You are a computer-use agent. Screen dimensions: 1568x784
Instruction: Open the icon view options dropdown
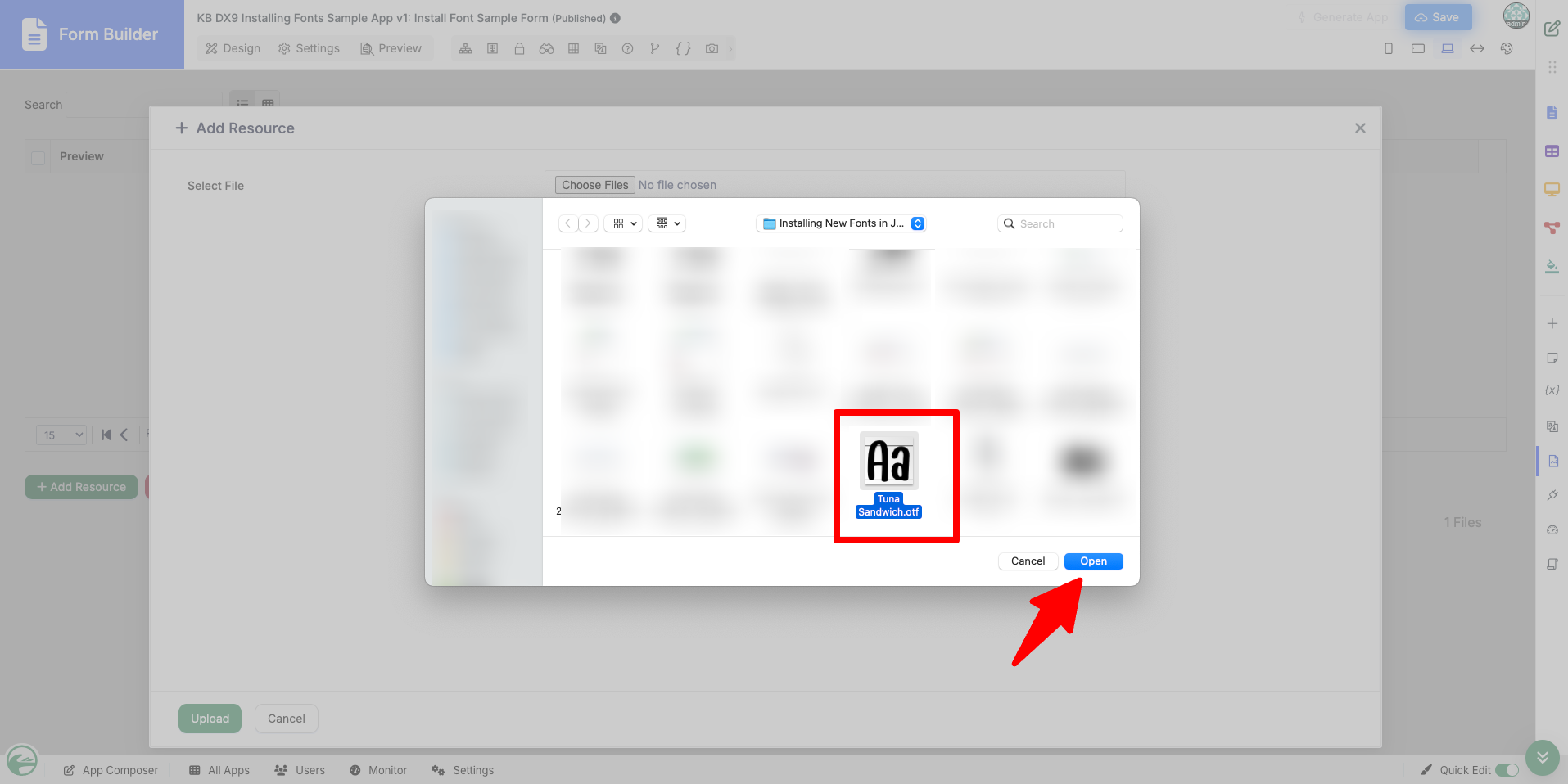click(624, 223)
